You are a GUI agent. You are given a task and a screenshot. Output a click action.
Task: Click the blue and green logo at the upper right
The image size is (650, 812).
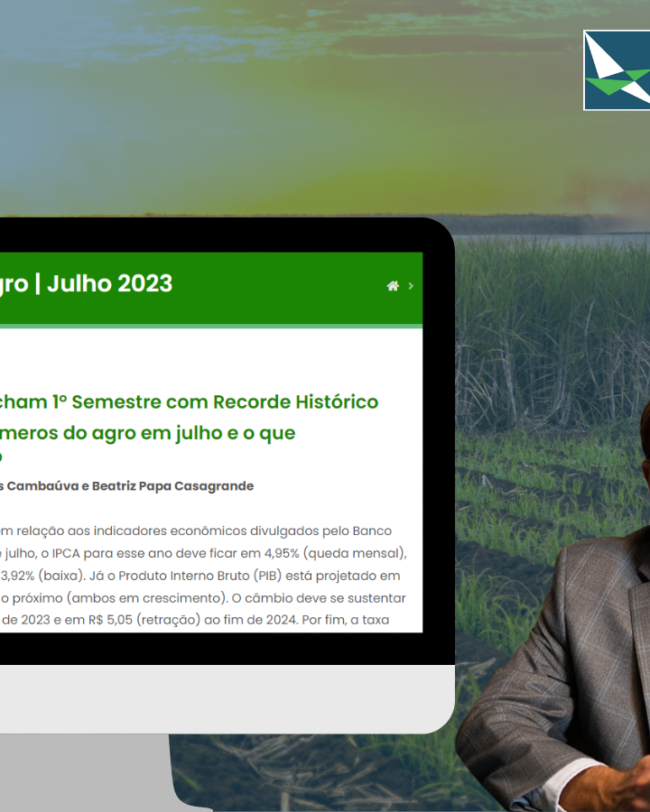[x=616, y=70]
